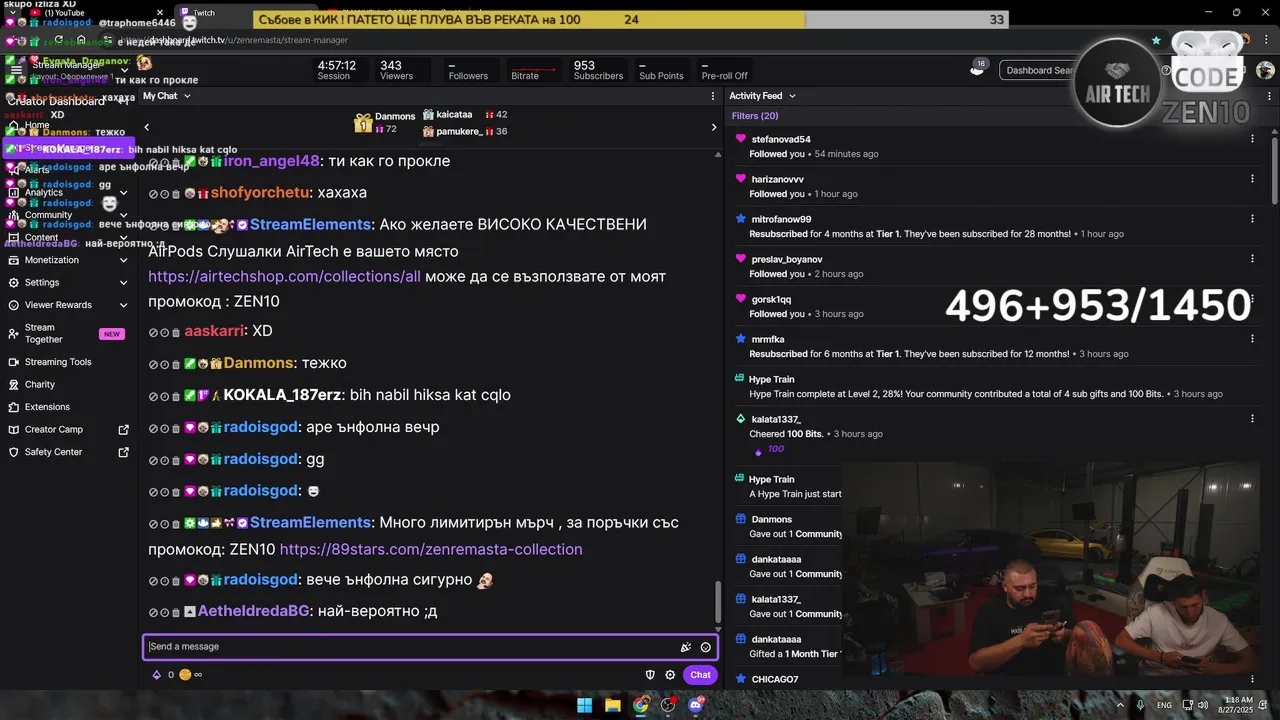The image size is (1280, 720).
Task: Open the profile avatar menu
Action: (x=1264, y=70)
